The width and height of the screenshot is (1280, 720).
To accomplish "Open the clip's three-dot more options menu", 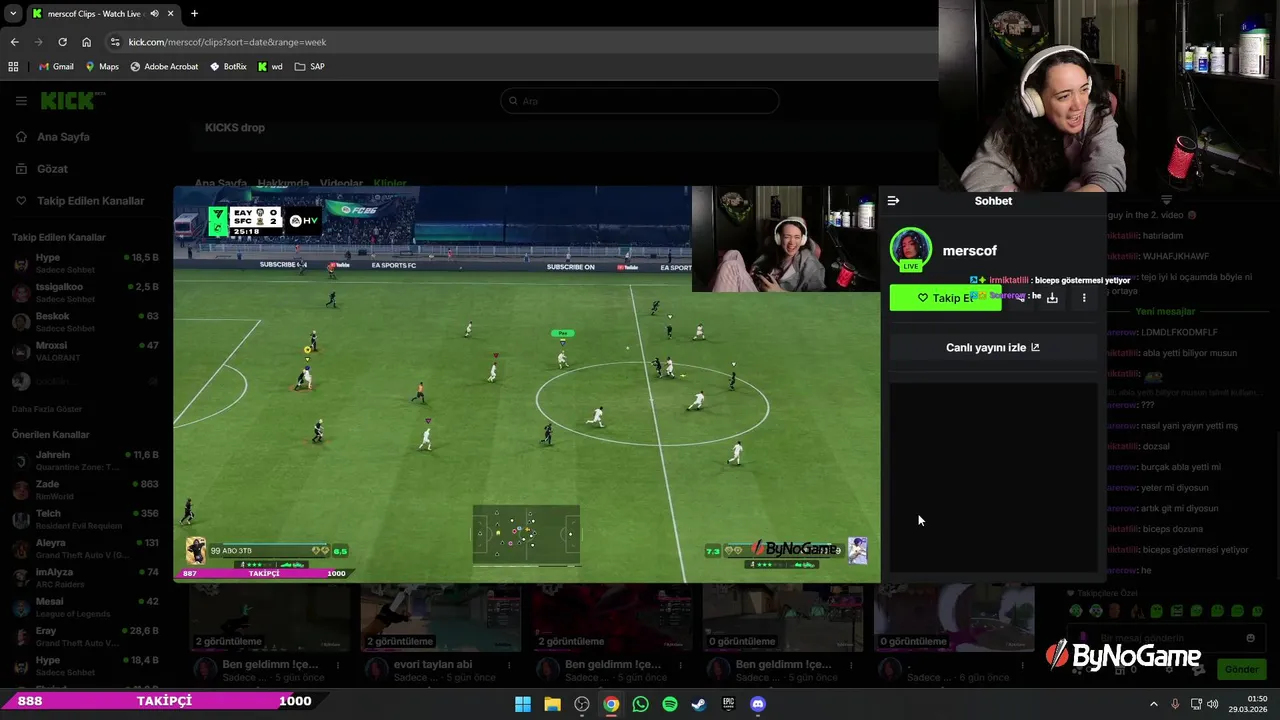I will pos(1084,298).
